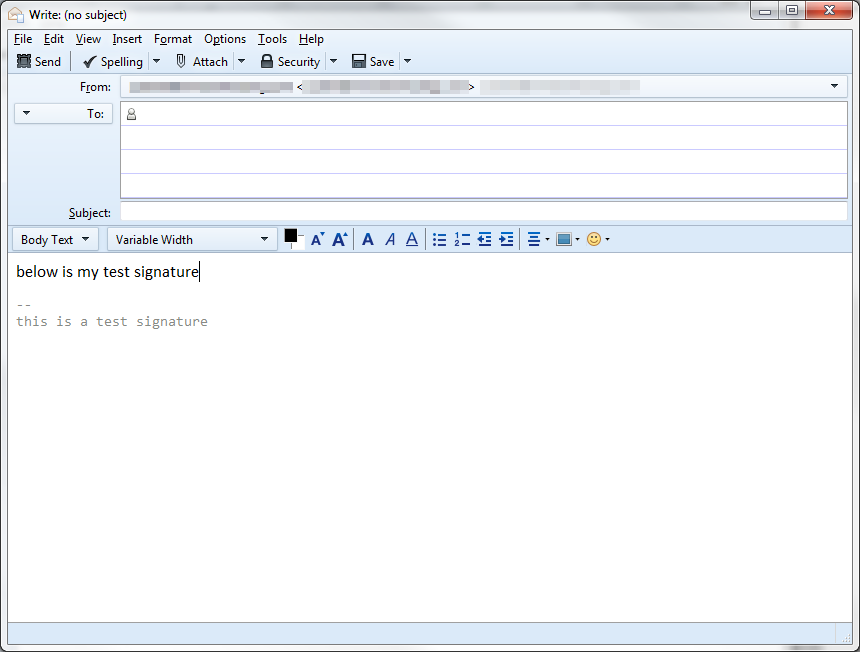Save the message with Save button
This screenshot has height=652, width=860.
pyautogui.click(x=373, y=61)
